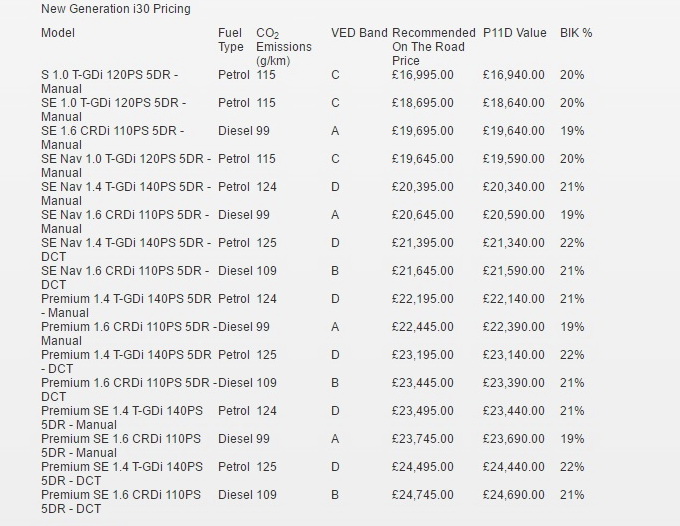Click Premium SE 1.6 CRDi 110PS DCT model
Screen dimensions: 680x526
[x=122, y=501]
